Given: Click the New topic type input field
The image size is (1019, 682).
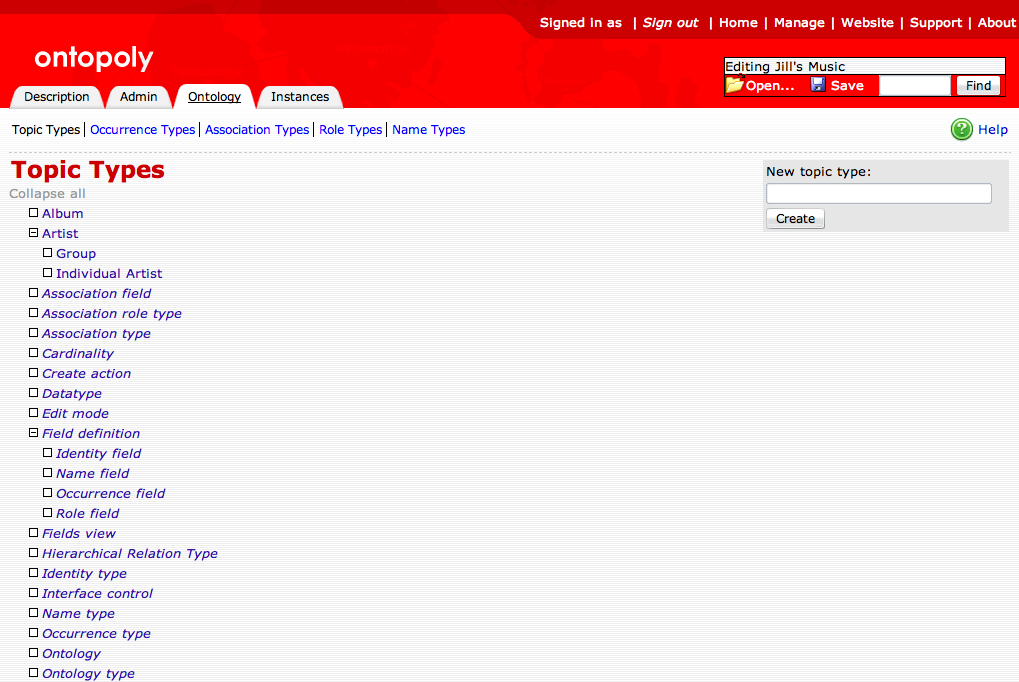Looking at the screenshot, I should click(x=877, y=193).
